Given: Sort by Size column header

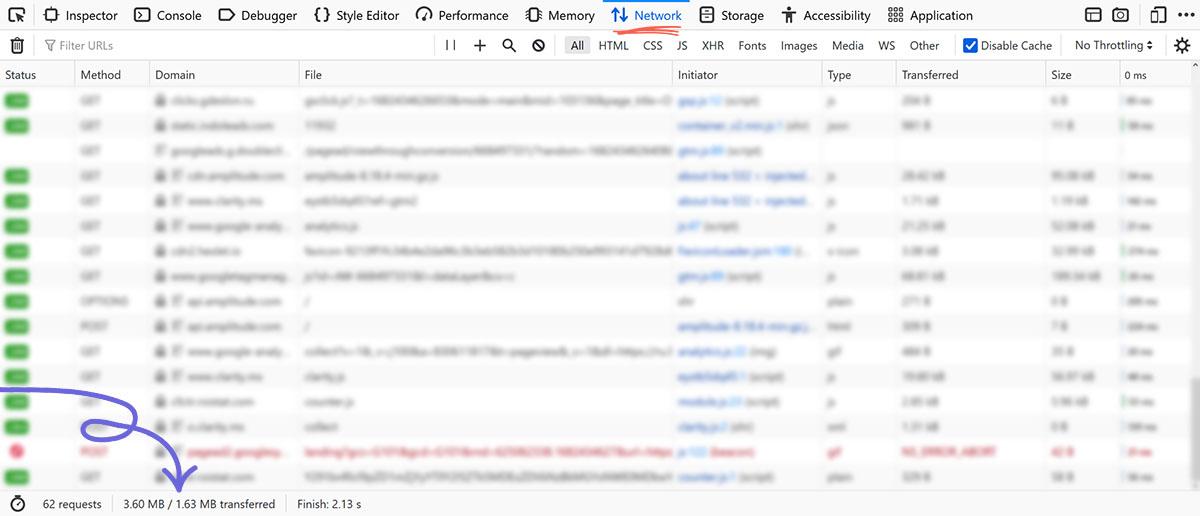Looking at the screenshot, I should (1083, 75).
